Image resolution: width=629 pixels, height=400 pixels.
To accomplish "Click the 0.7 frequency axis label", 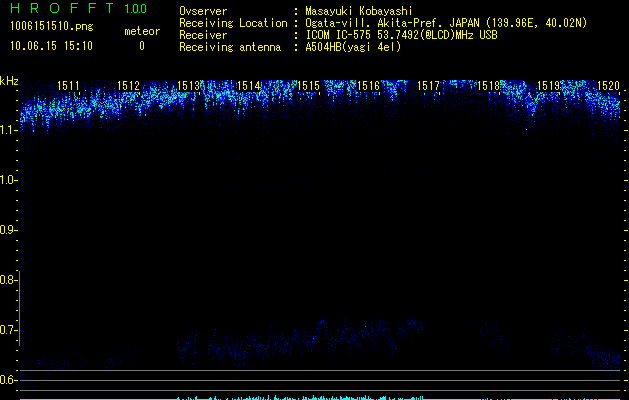I will [x=8, y=330].
